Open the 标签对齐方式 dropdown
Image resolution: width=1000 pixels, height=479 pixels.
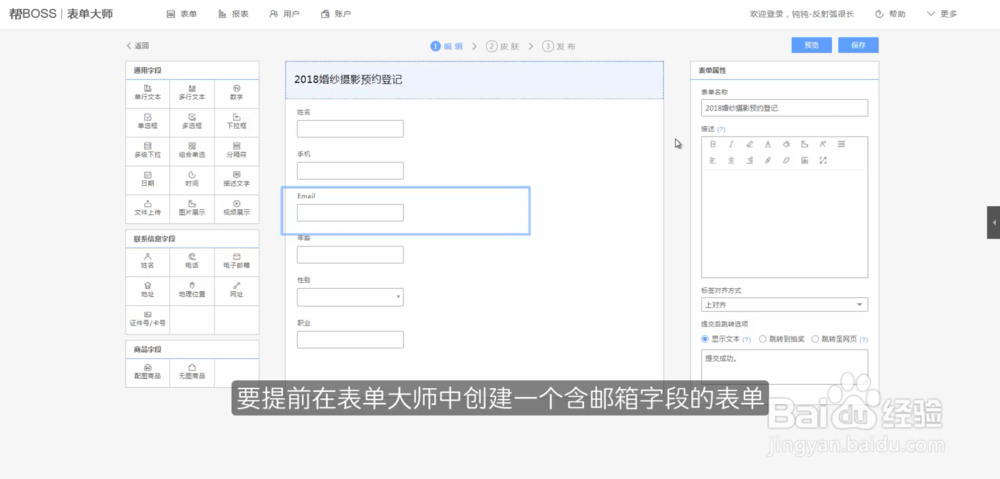click(784, 305)
